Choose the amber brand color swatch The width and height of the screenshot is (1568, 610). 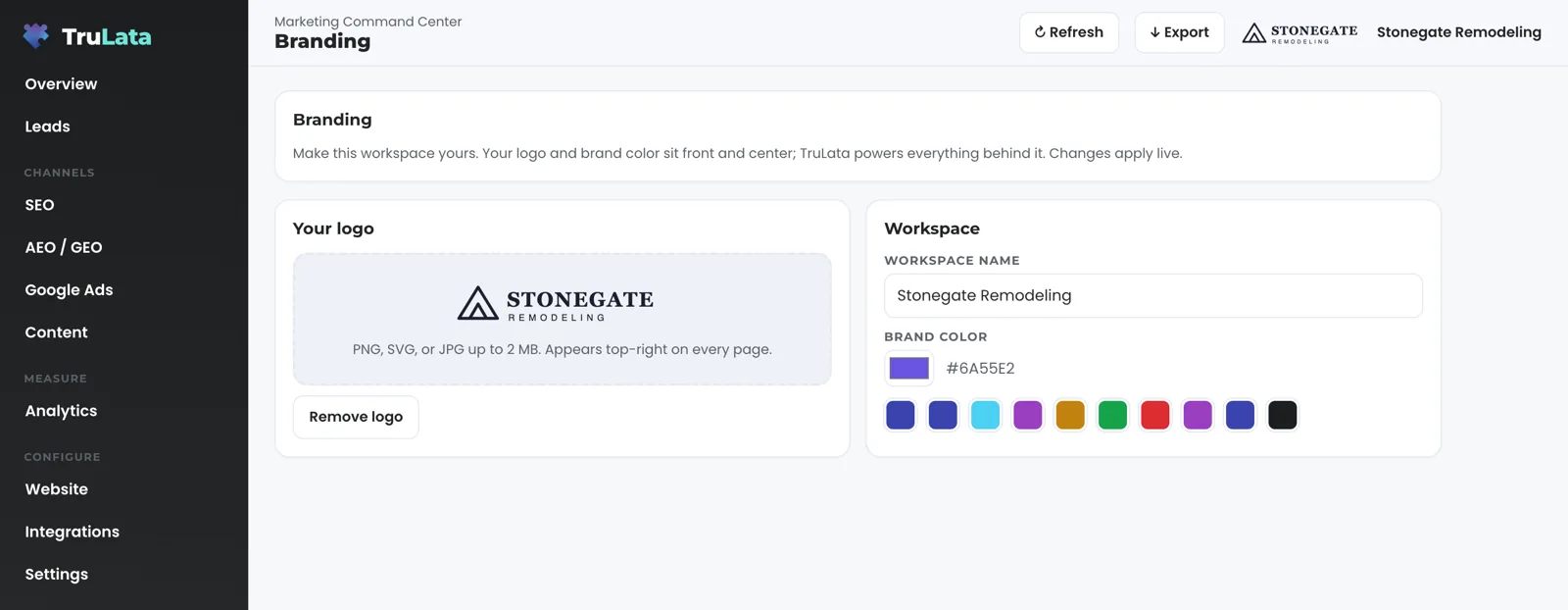(x=1070, y=415)
